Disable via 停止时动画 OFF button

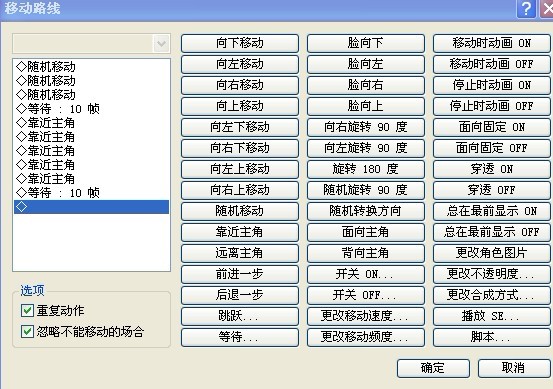click(x=492, y=106)
